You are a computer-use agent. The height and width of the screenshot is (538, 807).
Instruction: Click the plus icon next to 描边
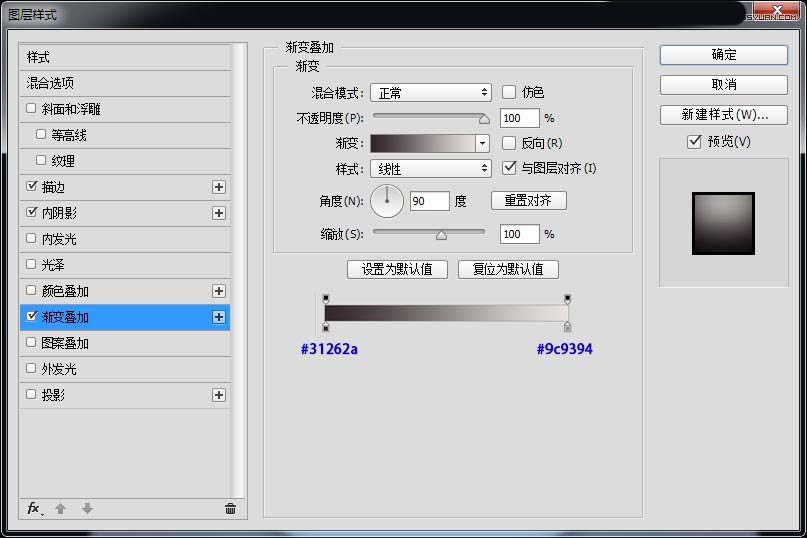(219, 187)
